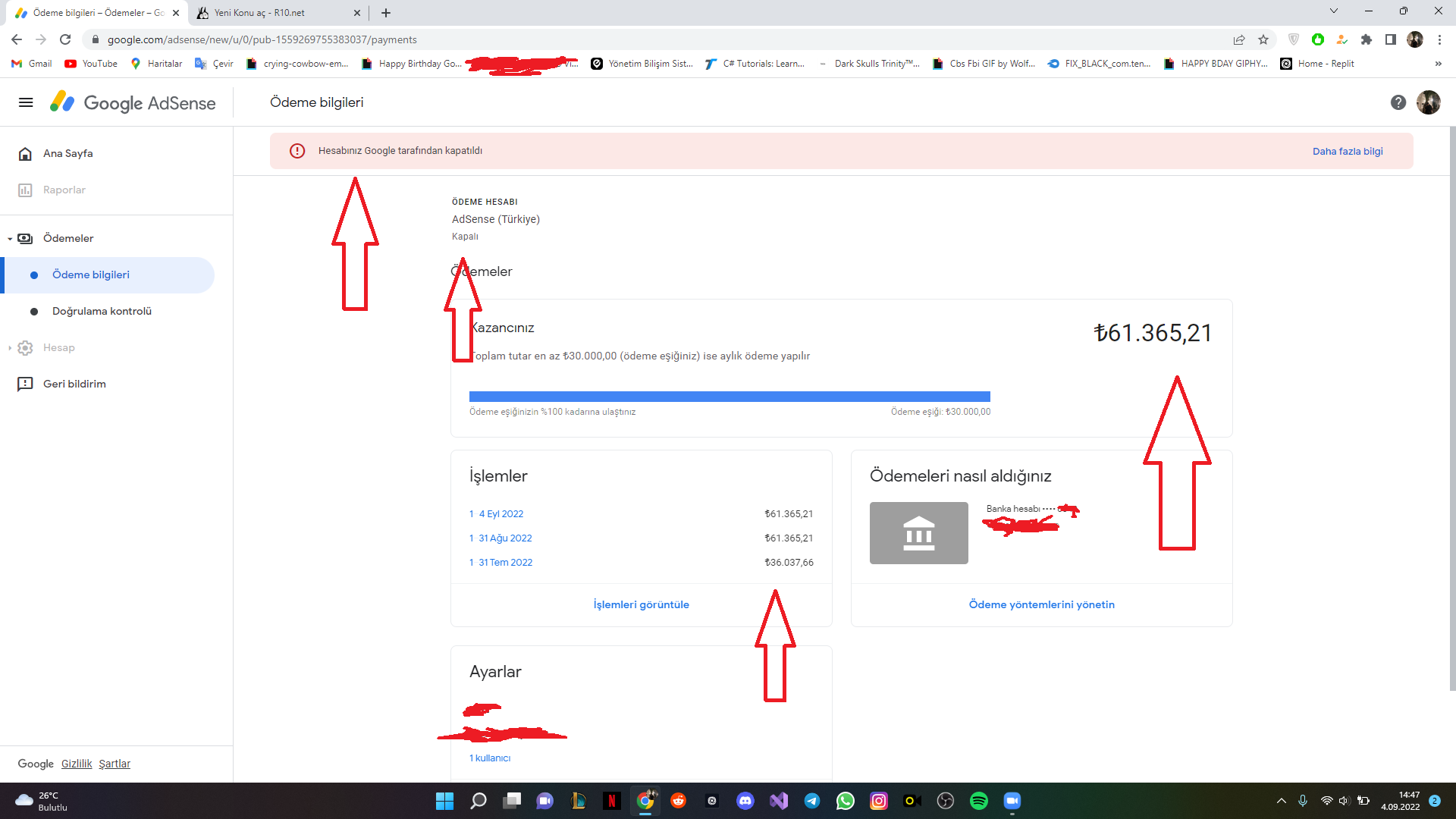
Task: Click the page vertical scrollbar
Action: 1452,409
